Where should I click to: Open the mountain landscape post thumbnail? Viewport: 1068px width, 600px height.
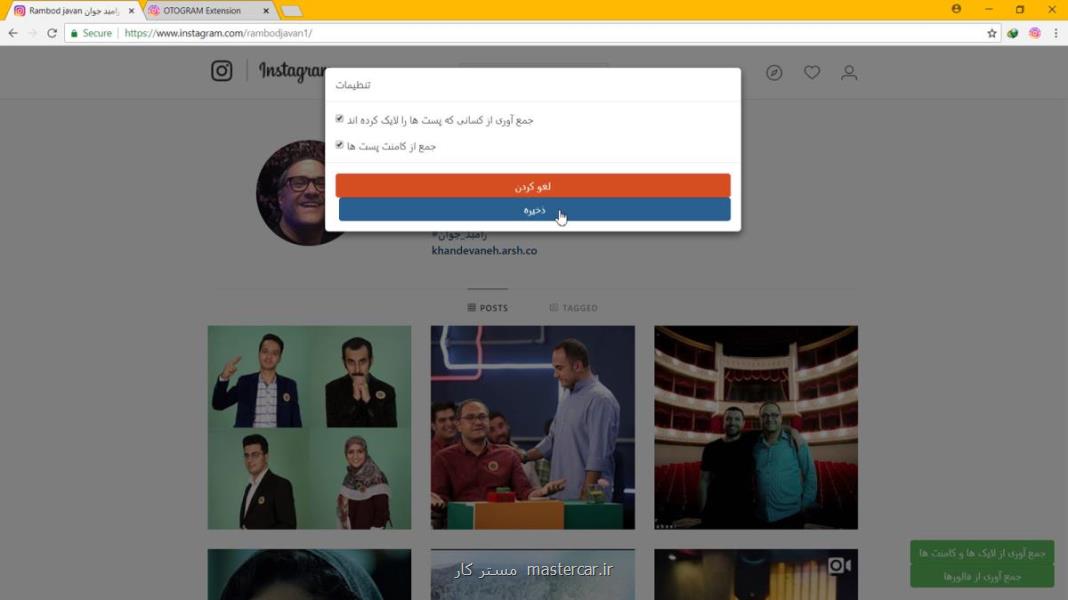533,575
